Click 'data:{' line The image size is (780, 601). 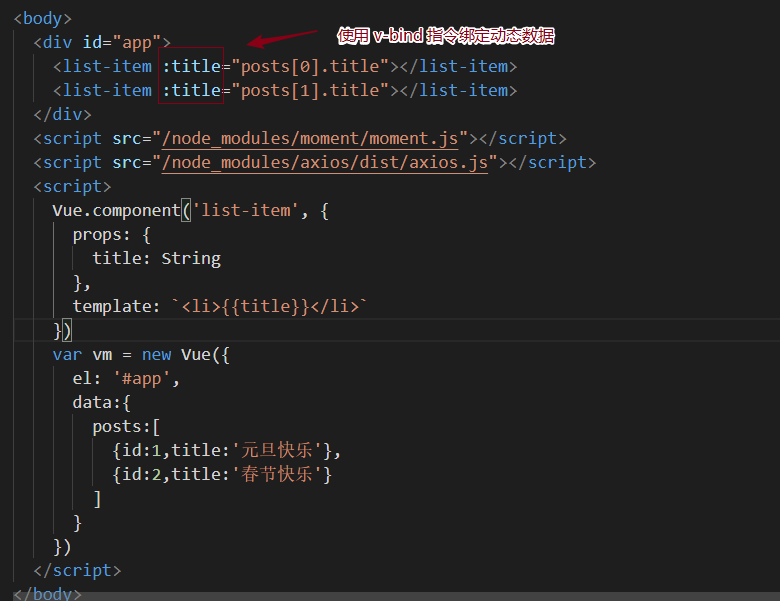[x=102, y=402]
